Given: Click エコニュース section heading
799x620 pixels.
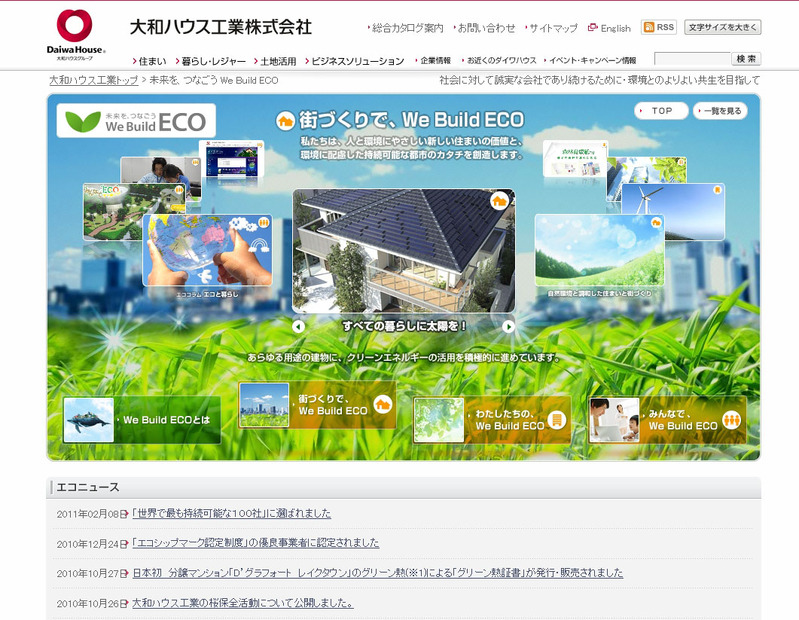Looking at the screenshot, I should click(88, 488).
